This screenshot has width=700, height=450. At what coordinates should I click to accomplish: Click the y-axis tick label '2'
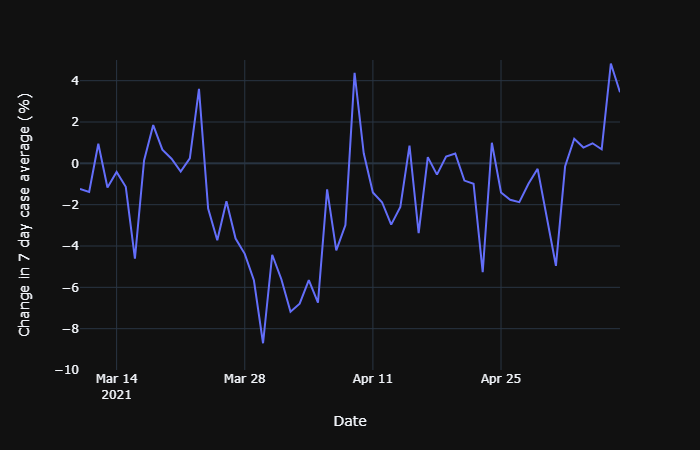click(75, 122)
